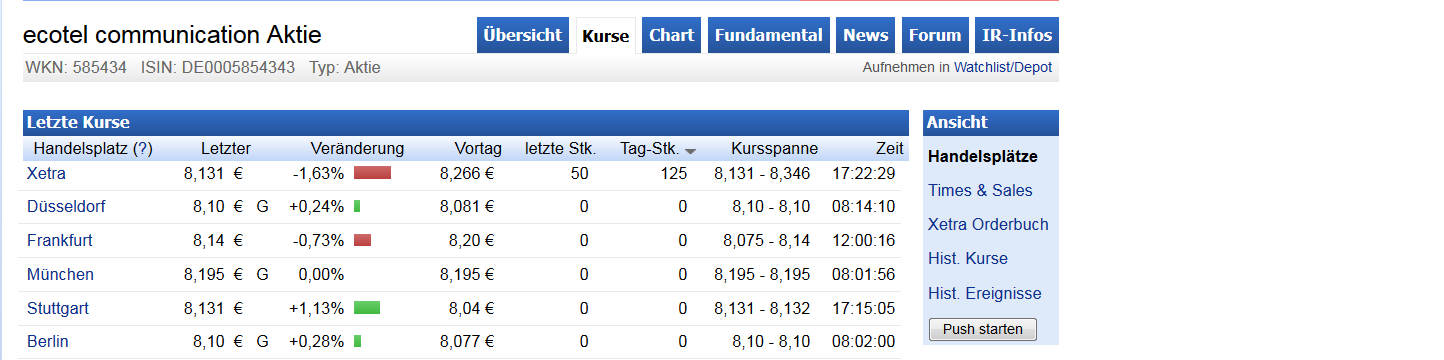This screenshot has height=360, width=1444.
Task: Click the green change bar for Stuttgart
Action: point(367,308)
